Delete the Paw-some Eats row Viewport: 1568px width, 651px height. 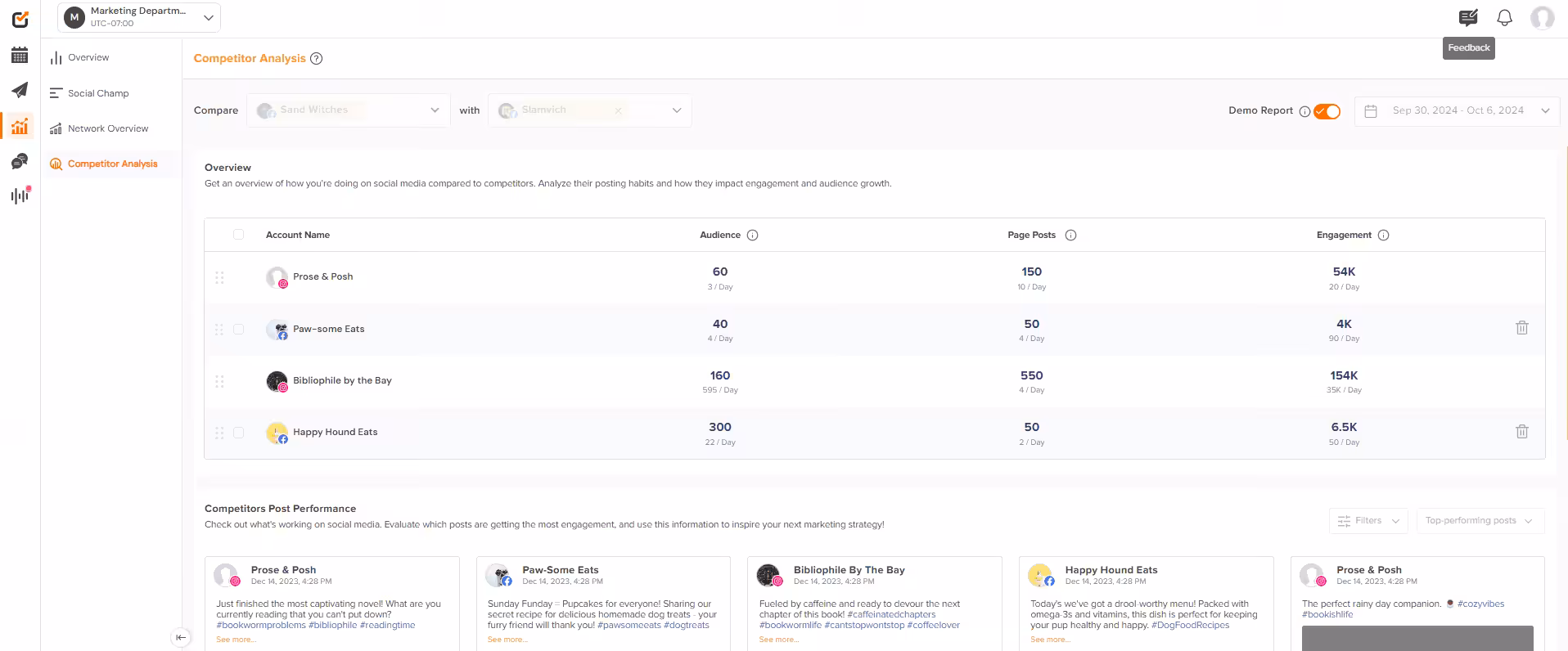click(1521, 328)
